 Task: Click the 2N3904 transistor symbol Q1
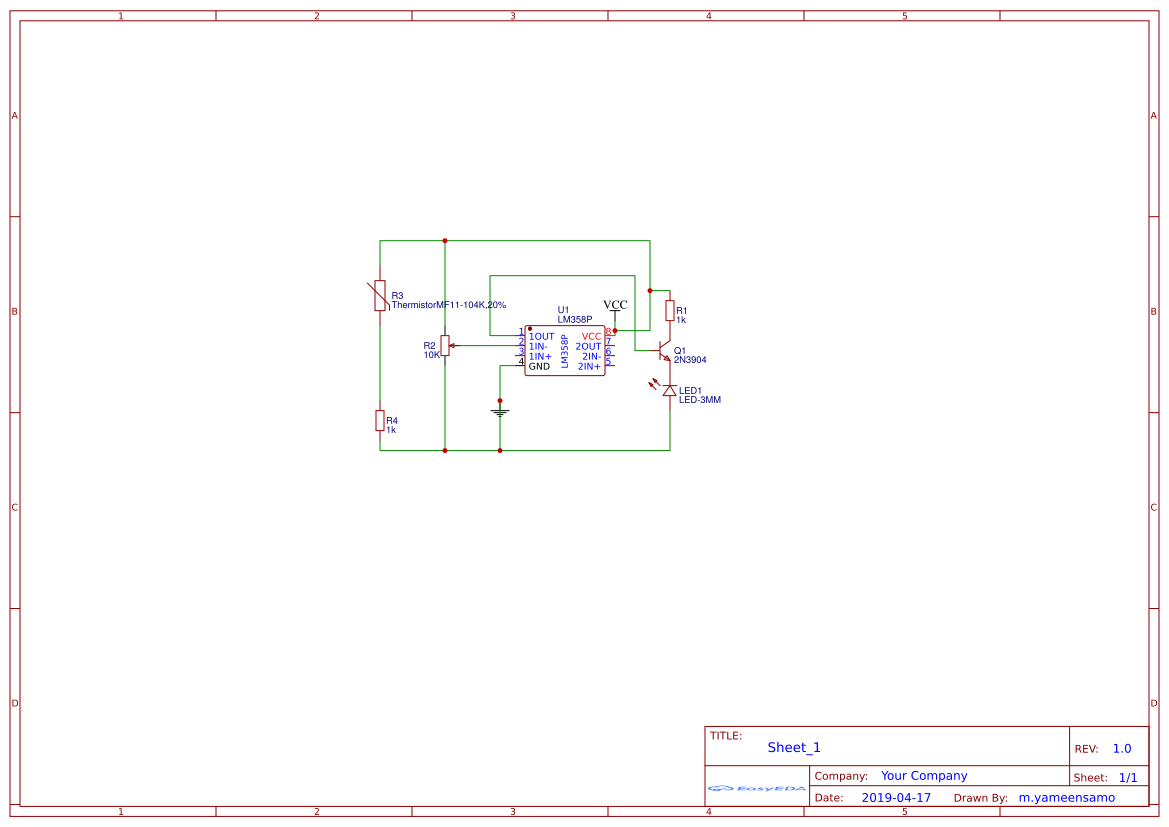[x=662, y=353]
